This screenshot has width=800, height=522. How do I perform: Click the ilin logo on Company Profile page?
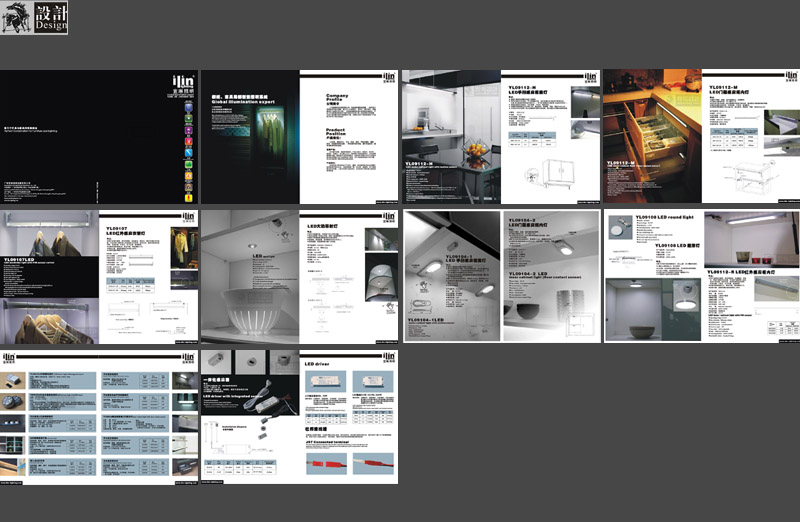389,78
